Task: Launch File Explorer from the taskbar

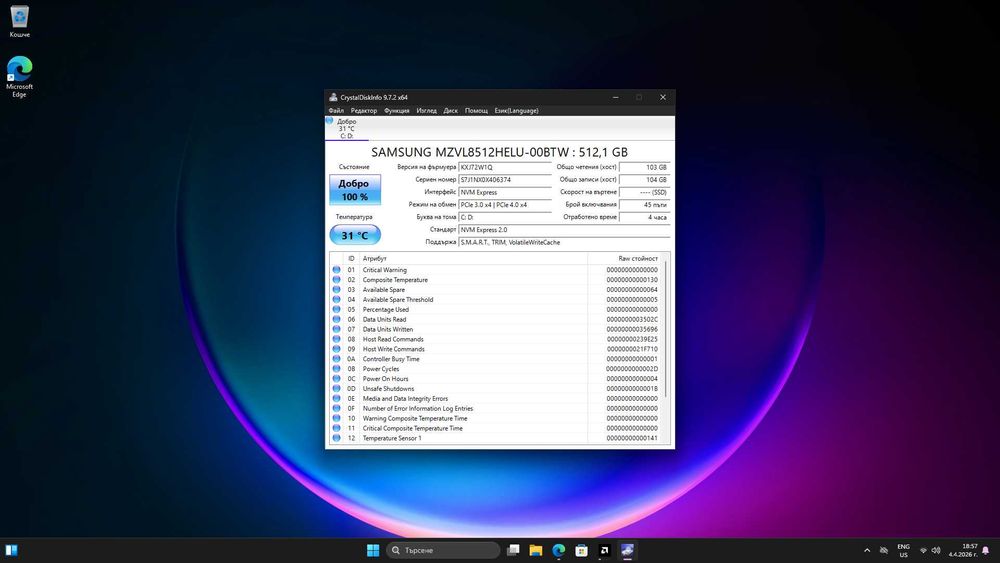Action: (536, 550)
